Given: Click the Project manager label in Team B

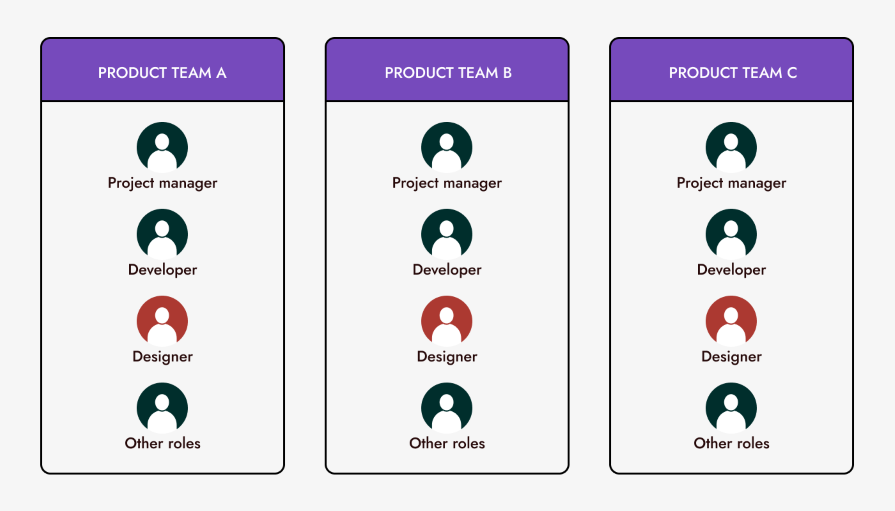Looking at the screenshot, I should click(447, 183).
